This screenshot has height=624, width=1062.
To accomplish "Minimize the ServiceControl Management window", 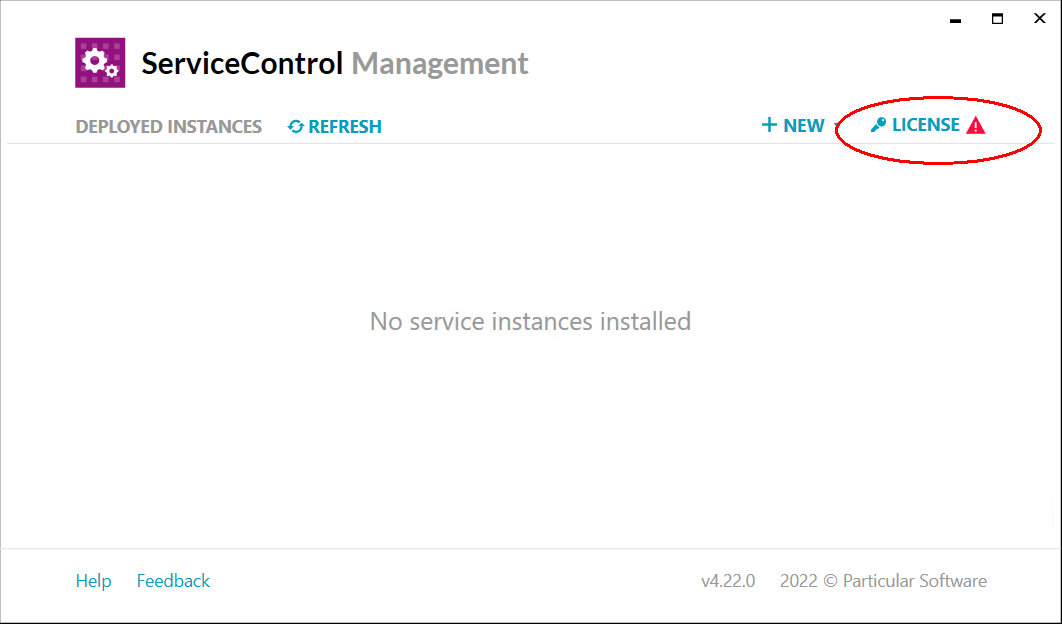I will coord(956,19).
